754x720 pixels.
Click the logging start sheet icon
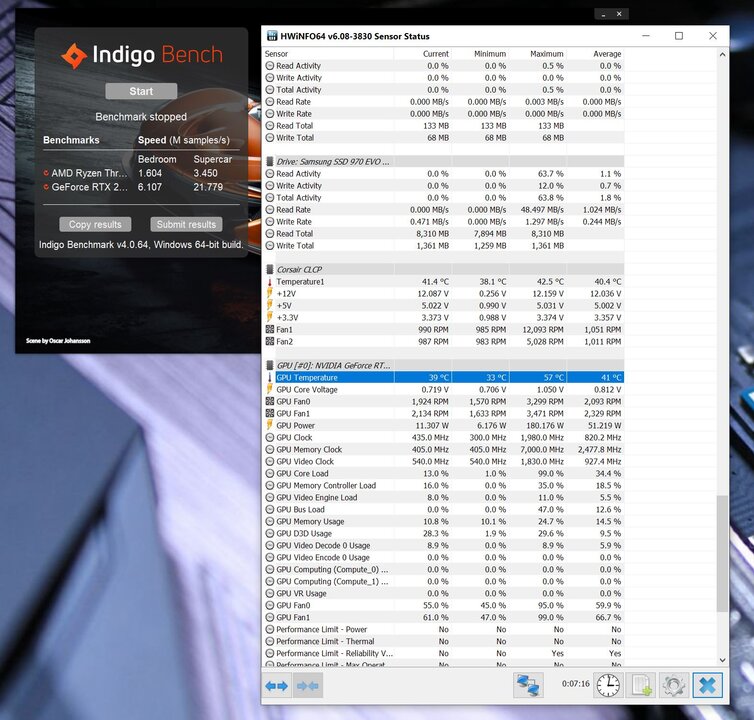[641, 685]
